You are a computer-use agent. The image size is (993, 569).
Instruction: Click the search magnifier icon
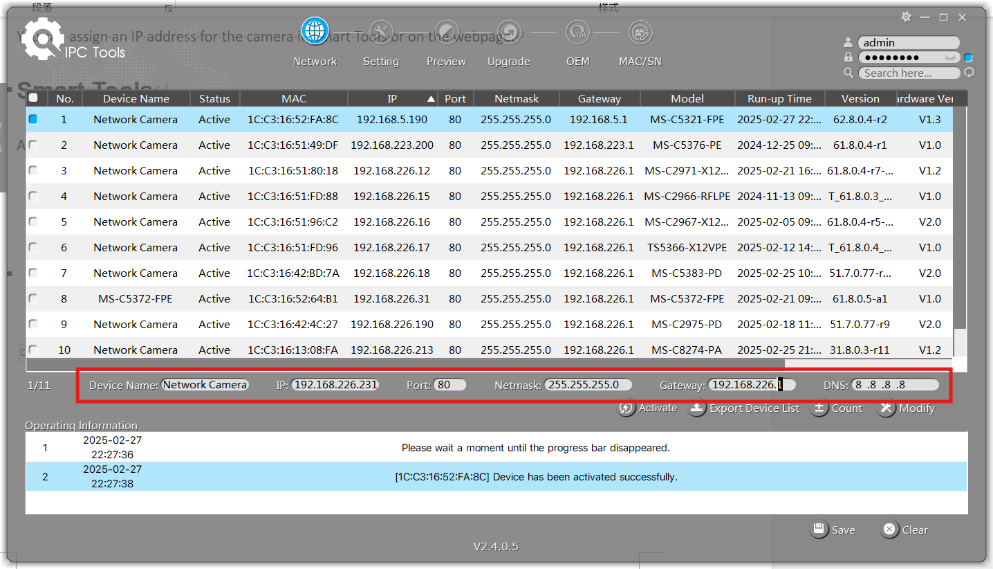[x=849, y=73]
